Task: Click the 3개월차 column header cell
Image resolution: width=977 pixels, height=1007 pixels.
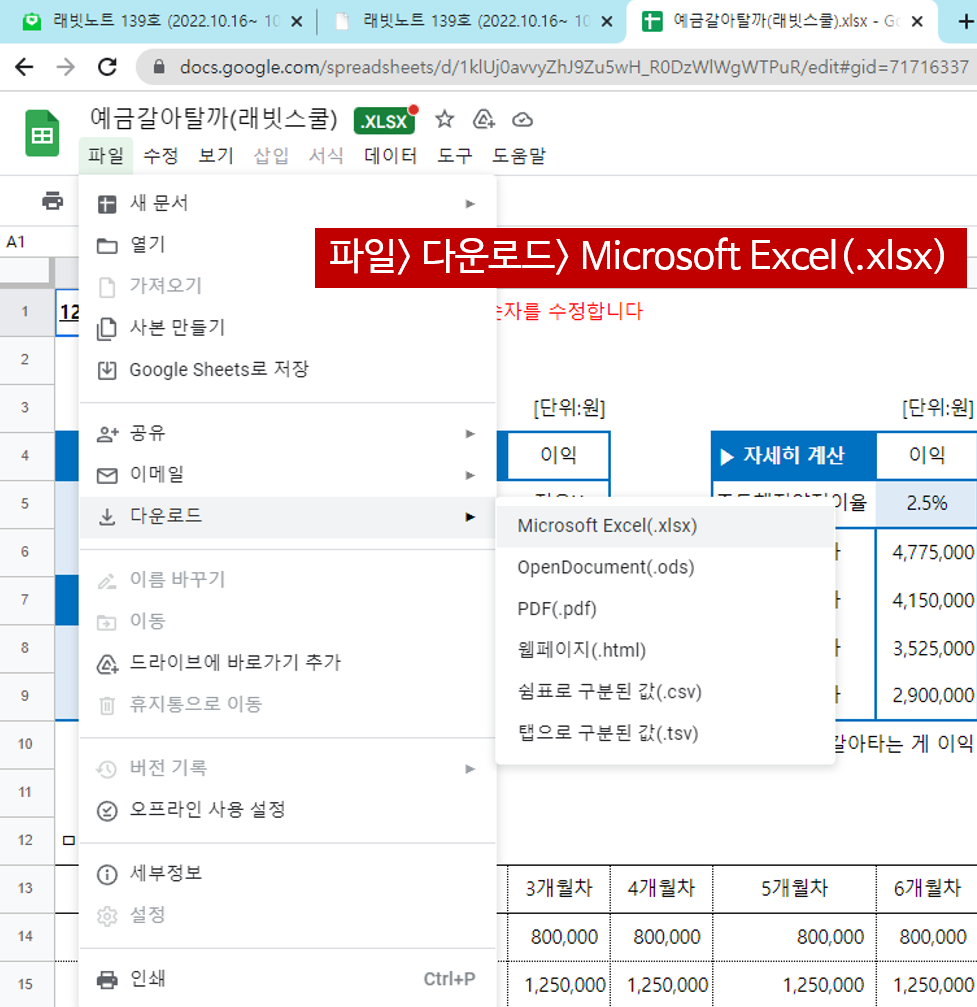Action: coord(559,889)
